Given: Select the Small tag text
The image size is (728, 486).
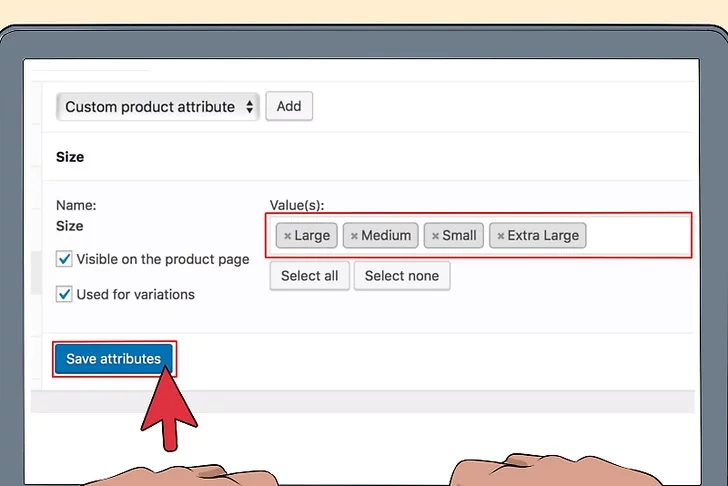Looking at the screenshot, I should 459,236.
